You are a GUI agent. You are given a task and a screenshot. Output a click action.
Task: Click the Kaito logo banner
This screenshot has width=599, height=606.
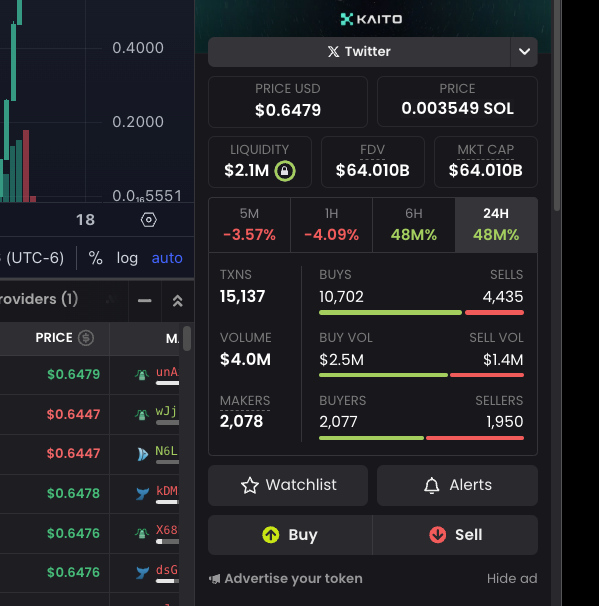click(371, 19)
